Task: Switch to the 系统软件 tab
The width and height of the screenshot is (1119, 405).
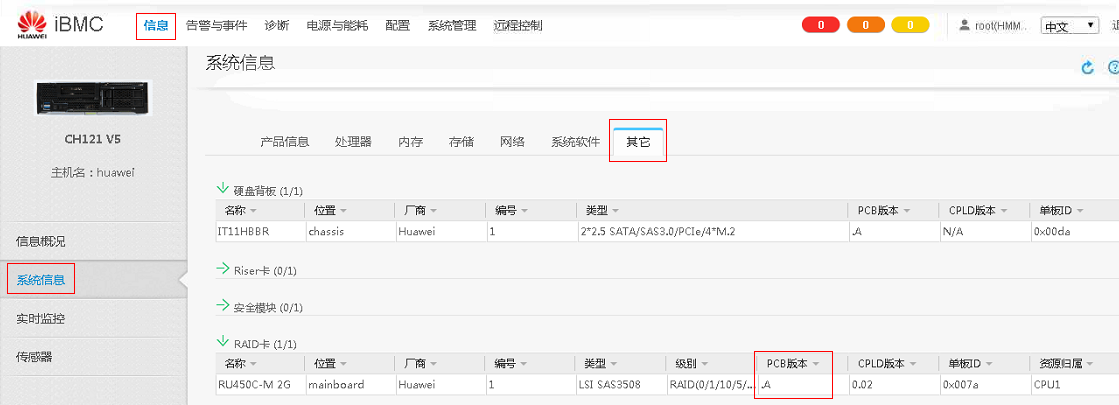Action: pyautogui.click(x=575, y=142)
